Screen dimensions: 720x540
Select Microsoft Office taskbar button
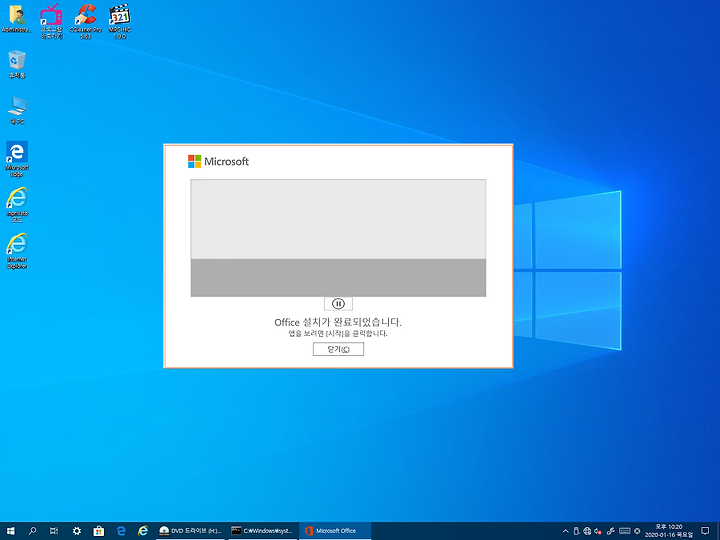point(334,531)
